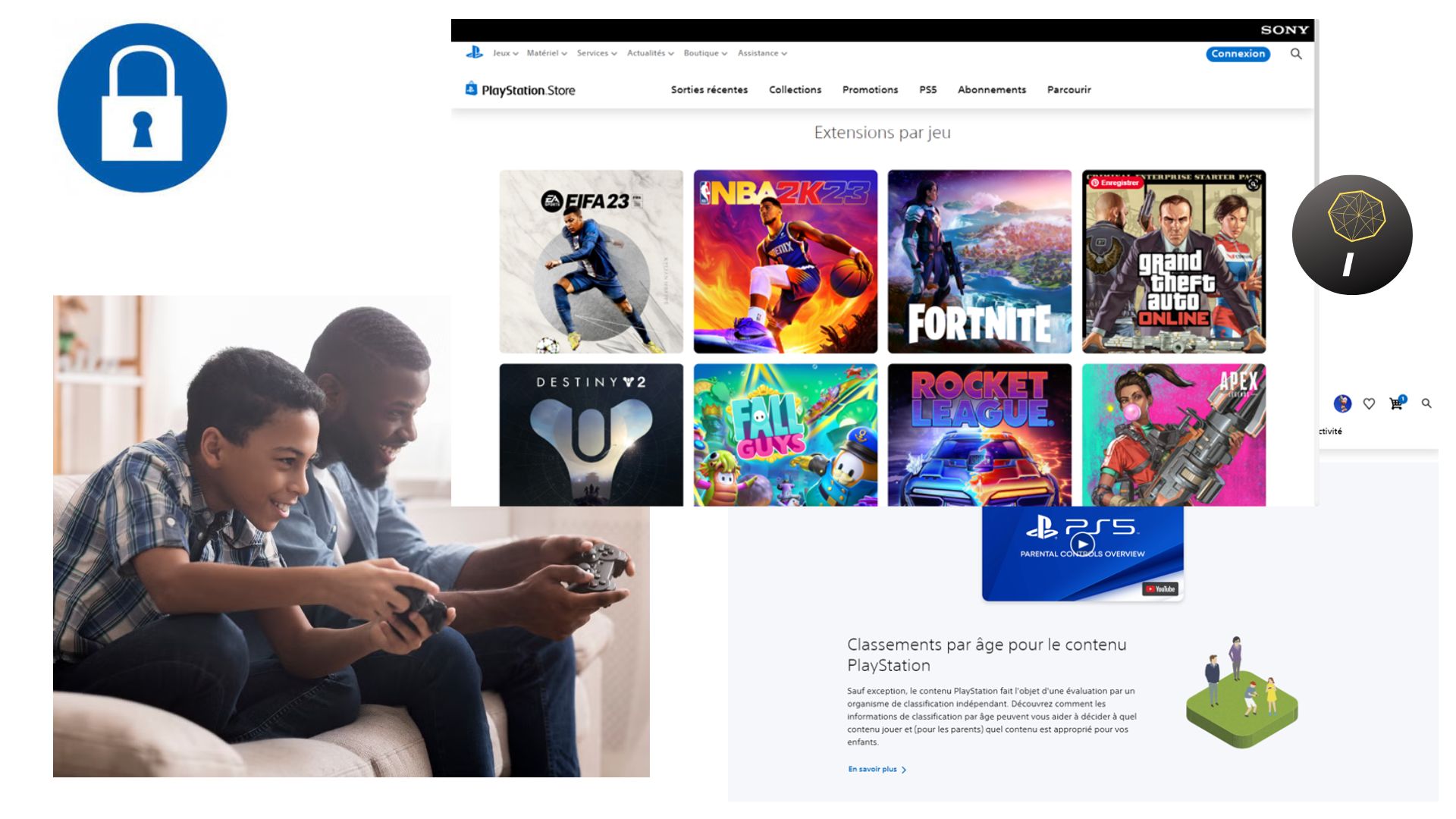Open the Apex Legends game tile
The width and height of the screenshot is (1456, 819).
(x=1173, y=435)
